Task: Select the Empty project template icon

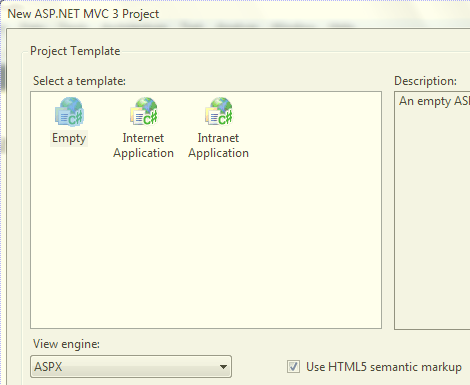Action: [69, 112]
